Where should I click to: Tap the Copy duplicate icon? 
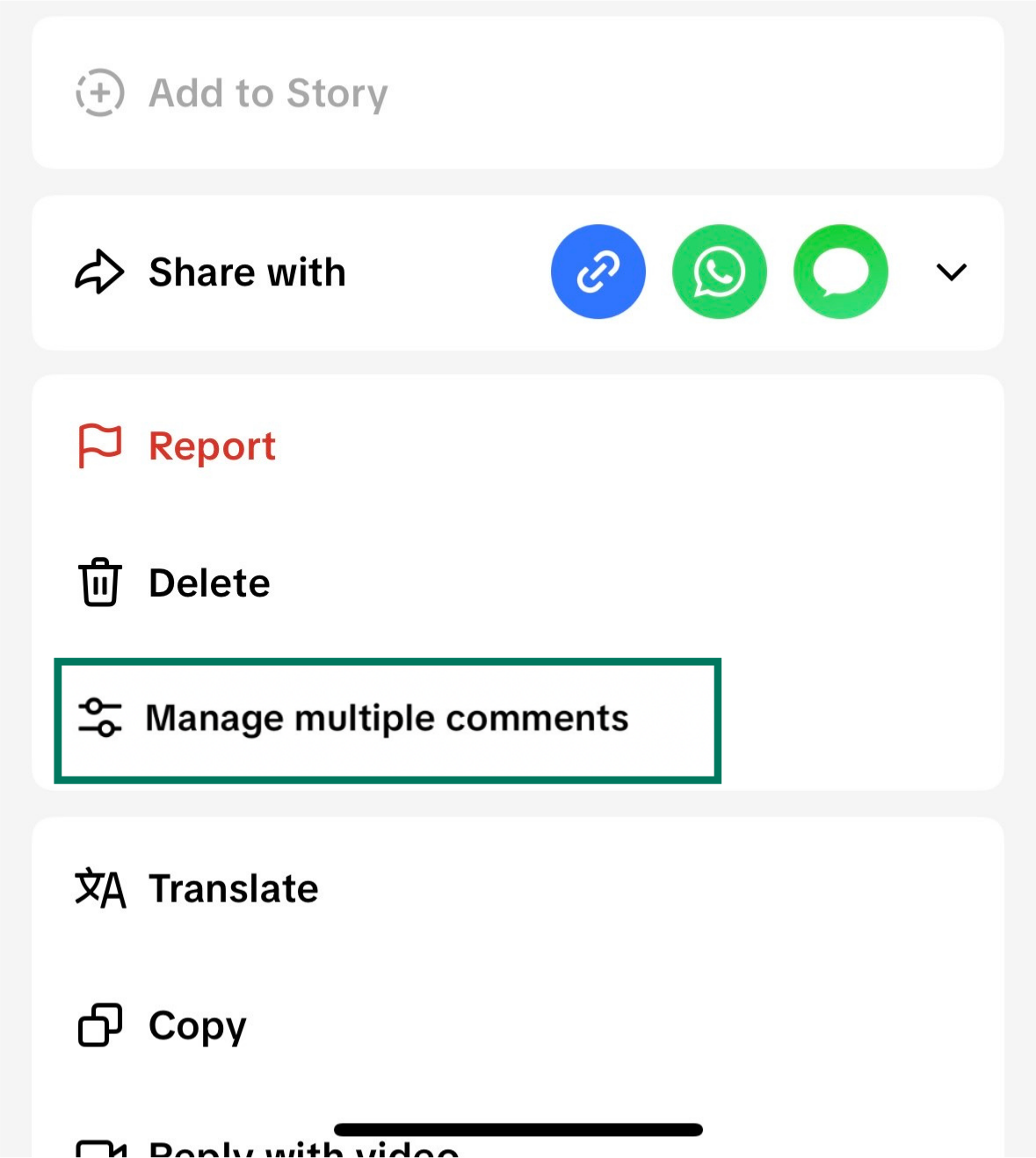pyautogui.click(x=98, y=1024)
